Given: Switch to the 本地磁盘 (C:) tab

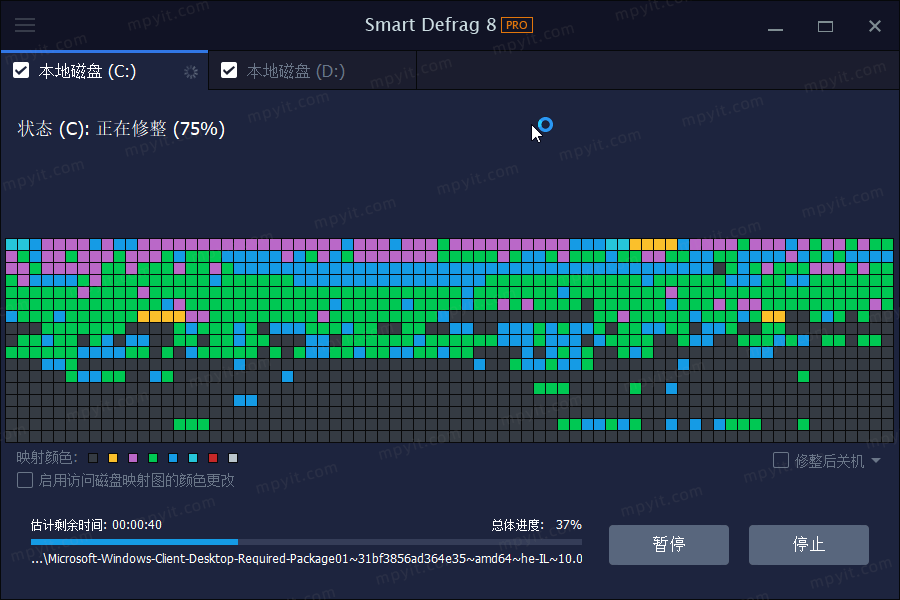Looking at the screenshot, I should click(x=104, y=71).
